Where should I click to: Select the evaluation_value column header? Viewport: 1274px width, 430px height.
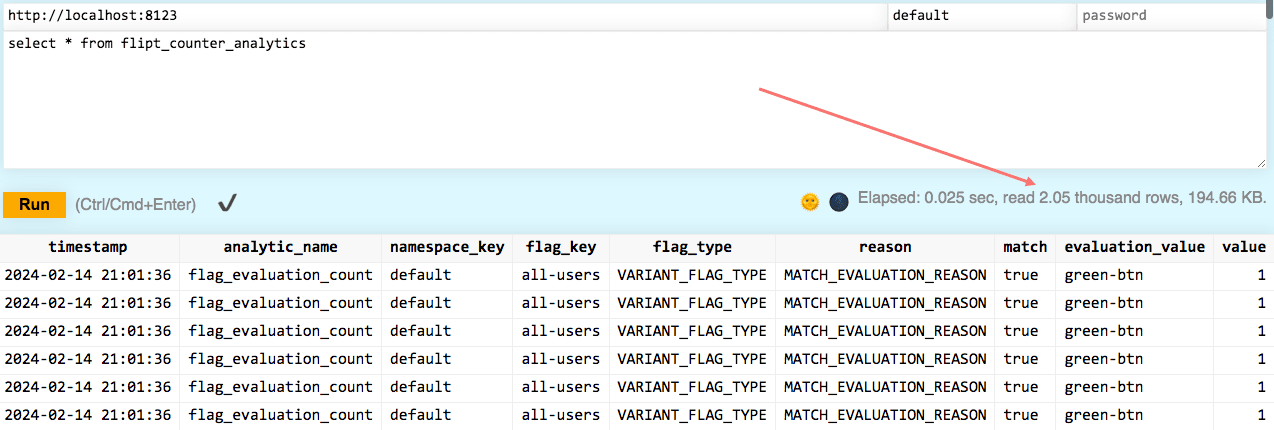pyautogui.click(x=1134, y=247)
